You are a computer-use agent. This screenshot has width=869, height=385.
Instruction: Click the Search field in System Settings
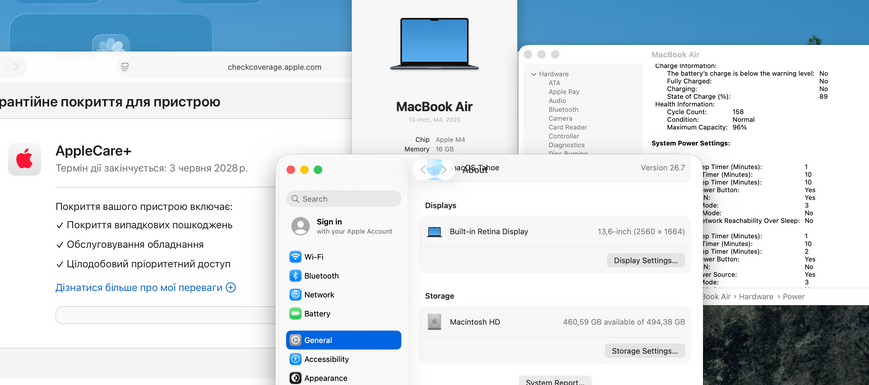[343, 199]
